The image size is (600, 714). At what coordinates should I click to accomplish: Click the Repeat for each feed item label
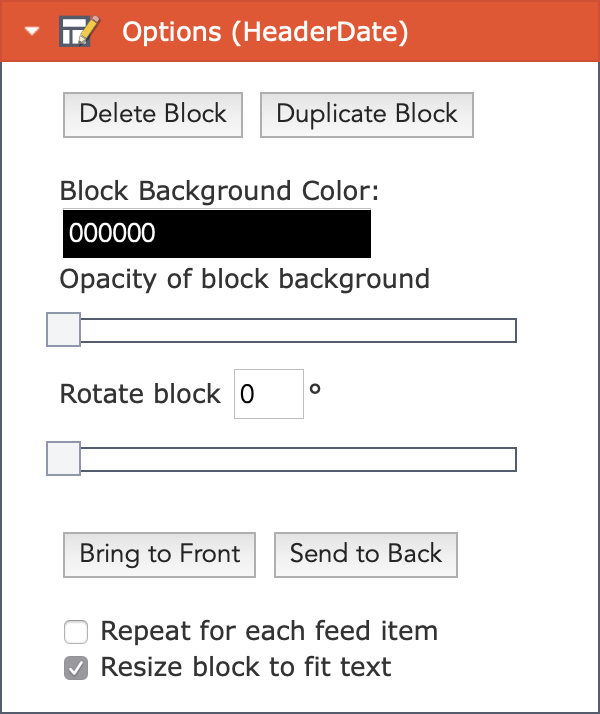point(269,631)
